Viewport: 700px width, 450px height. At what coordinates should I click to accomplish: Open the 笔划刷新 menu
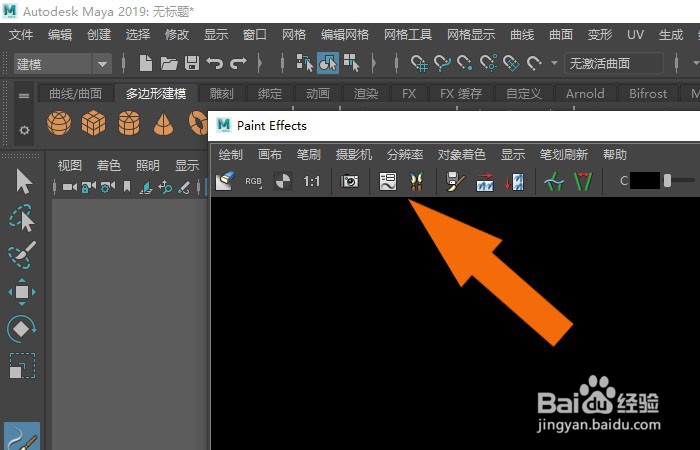click(x=563, y=154)
